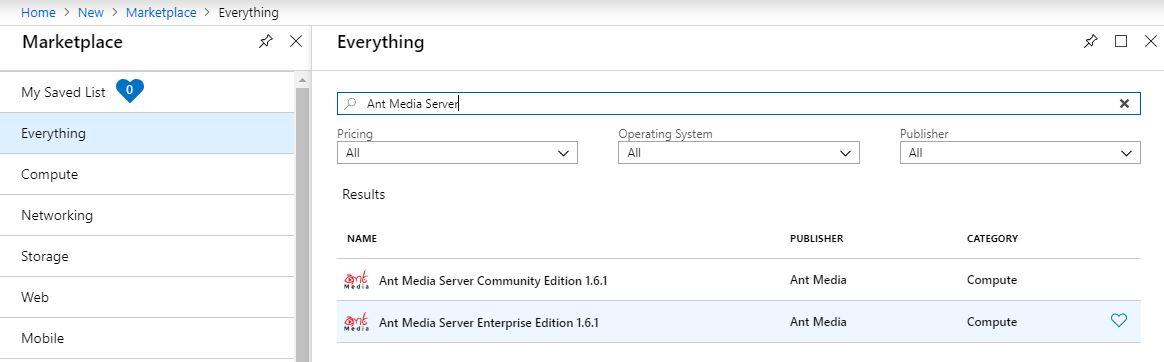The height and width of the screenshot is (362, 1164).
Task: Clear the search box text
Action: coord(1124,104)
